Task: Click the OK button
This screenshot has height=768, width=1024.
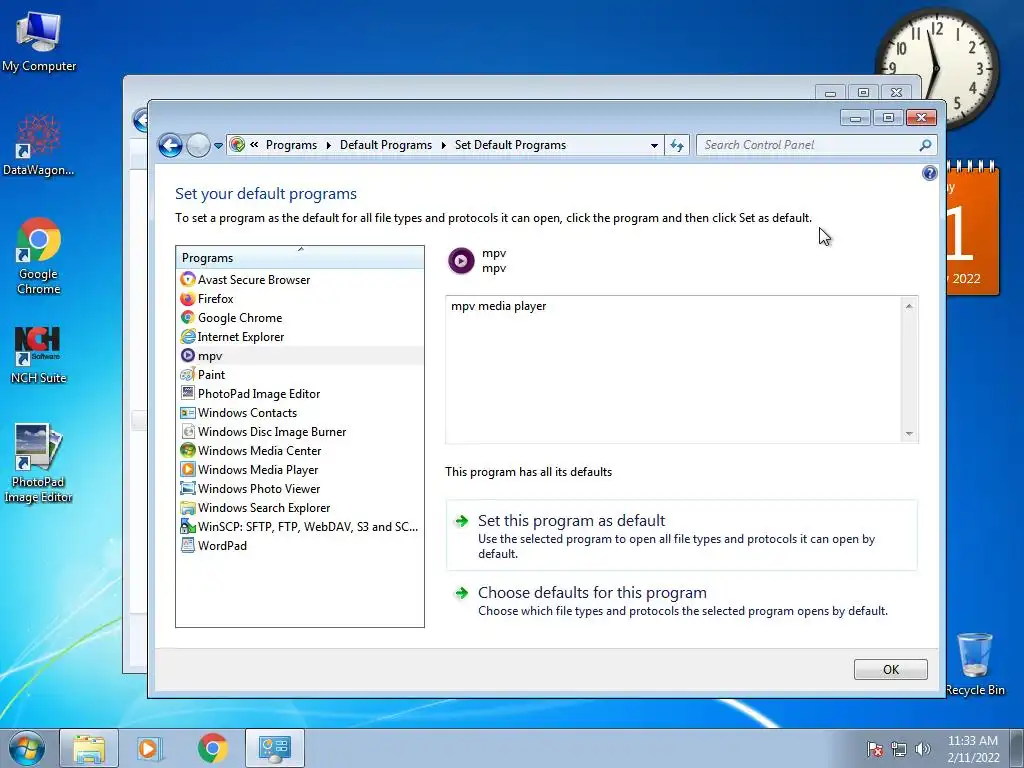Action: tap(890, 669)
